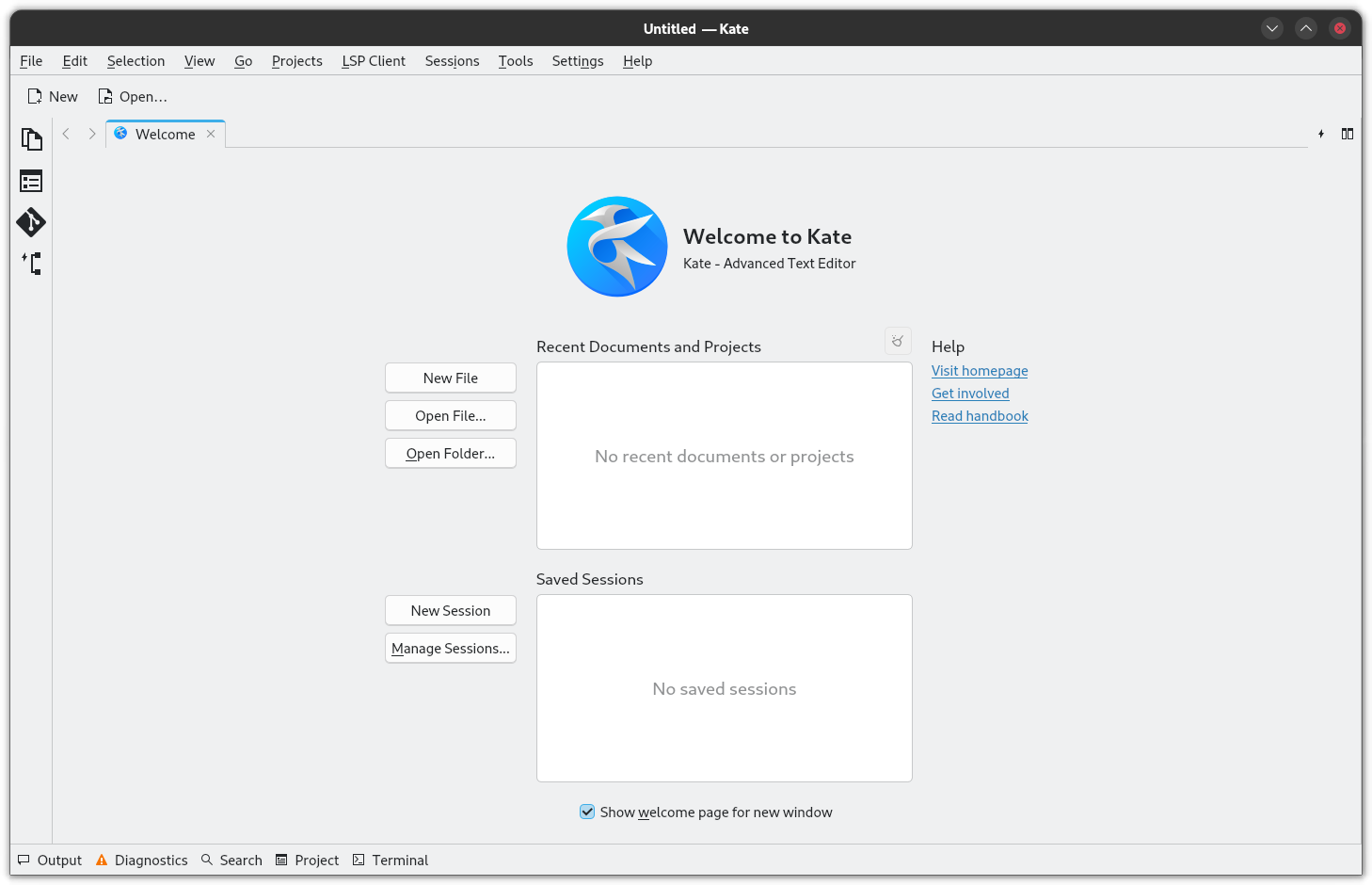Toggle the Terminal panel
The width and height of the screenshot is (1372, 885).
(x=391, y=860)
